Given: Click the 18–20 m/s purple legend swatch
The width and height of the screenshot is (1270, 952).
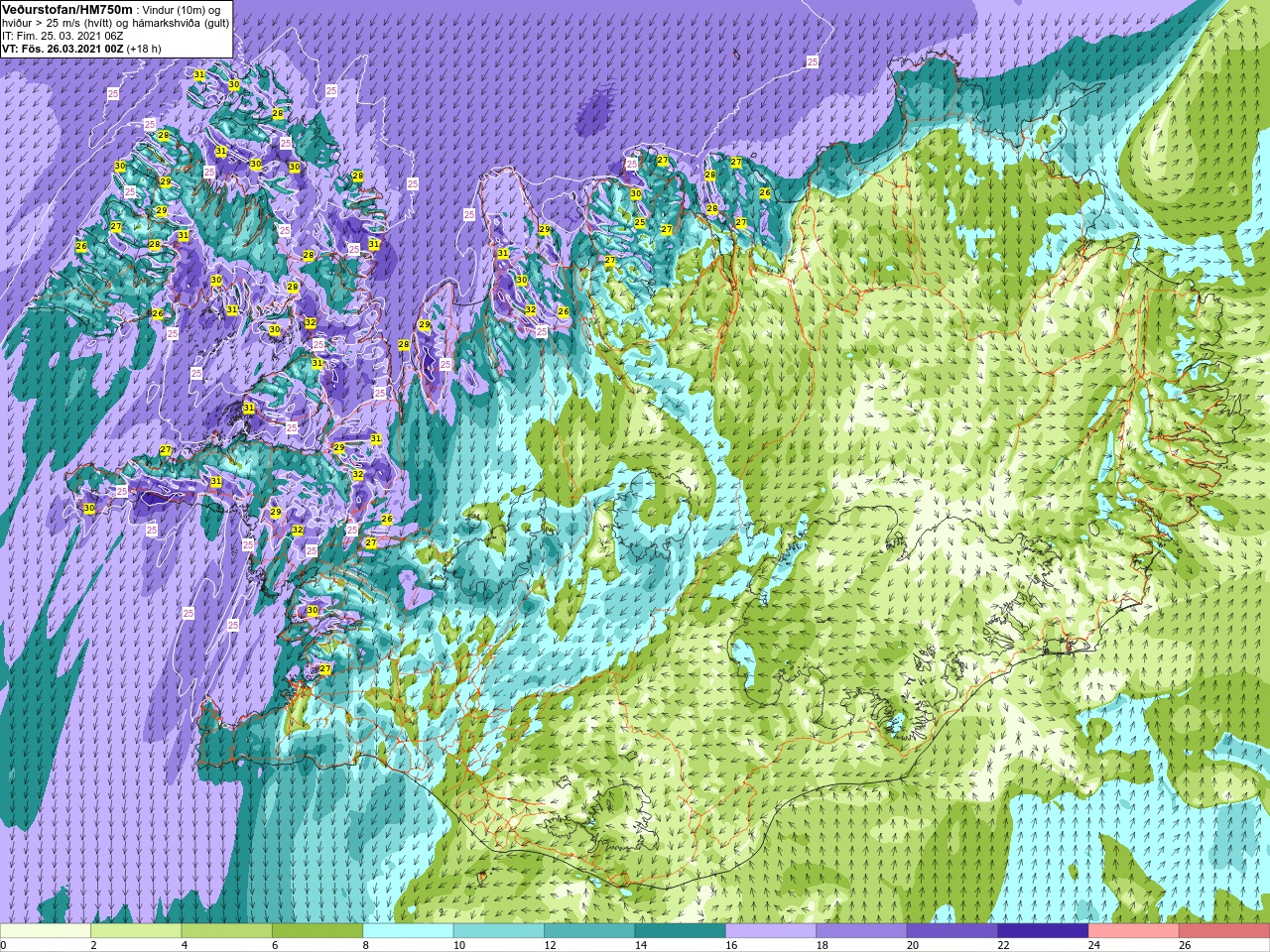Looking at the screenshot, I should 861,931.
